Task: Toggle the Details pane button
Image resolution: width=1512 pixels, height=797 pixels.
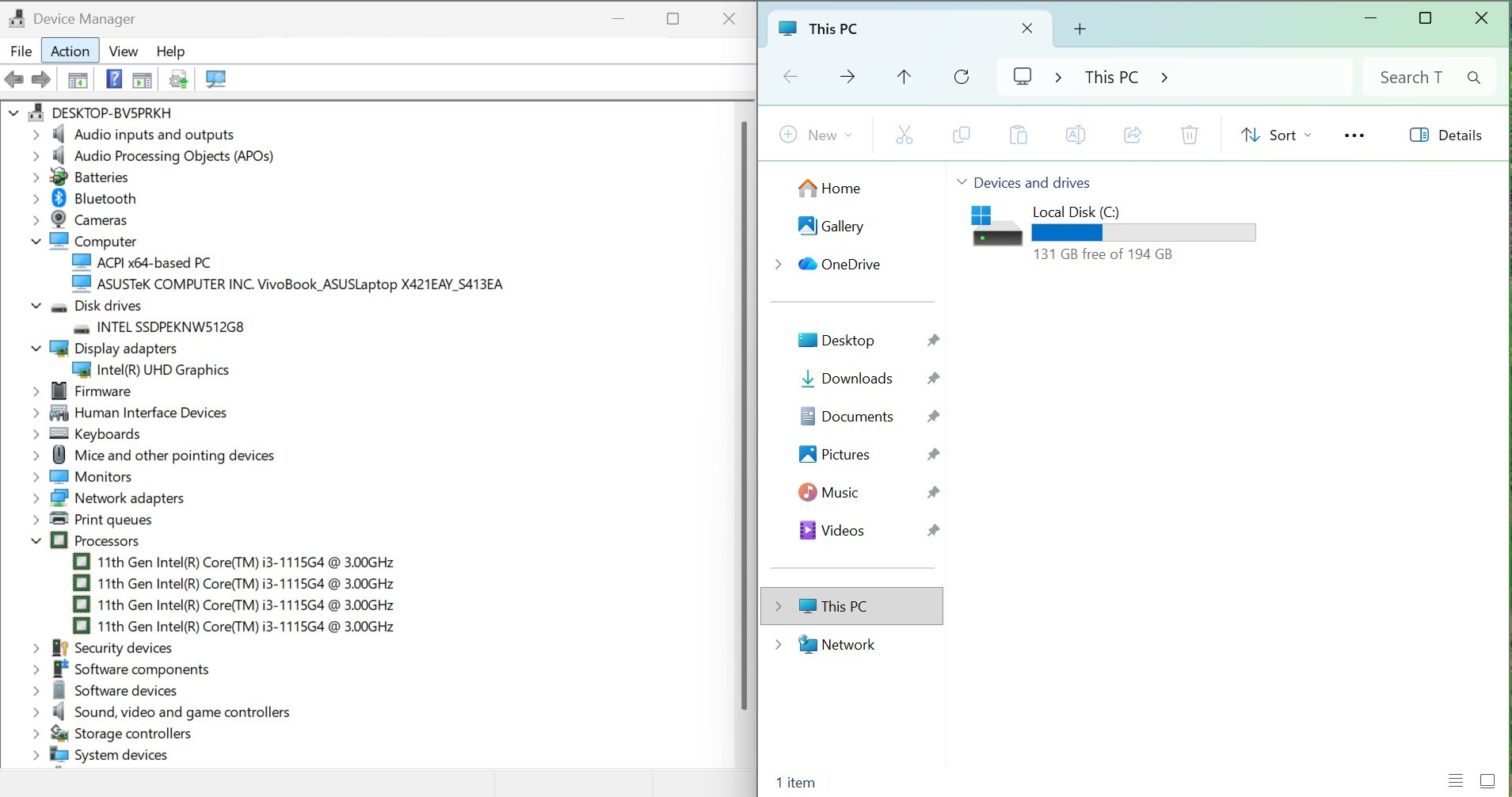Action: pos(1445,135)
